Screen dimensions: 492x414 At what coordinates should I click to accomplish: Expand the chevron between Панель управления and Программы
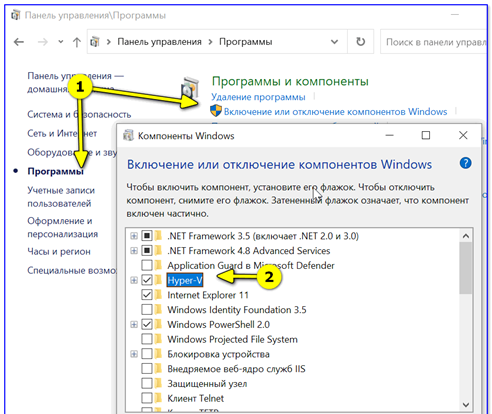(210, 42)
